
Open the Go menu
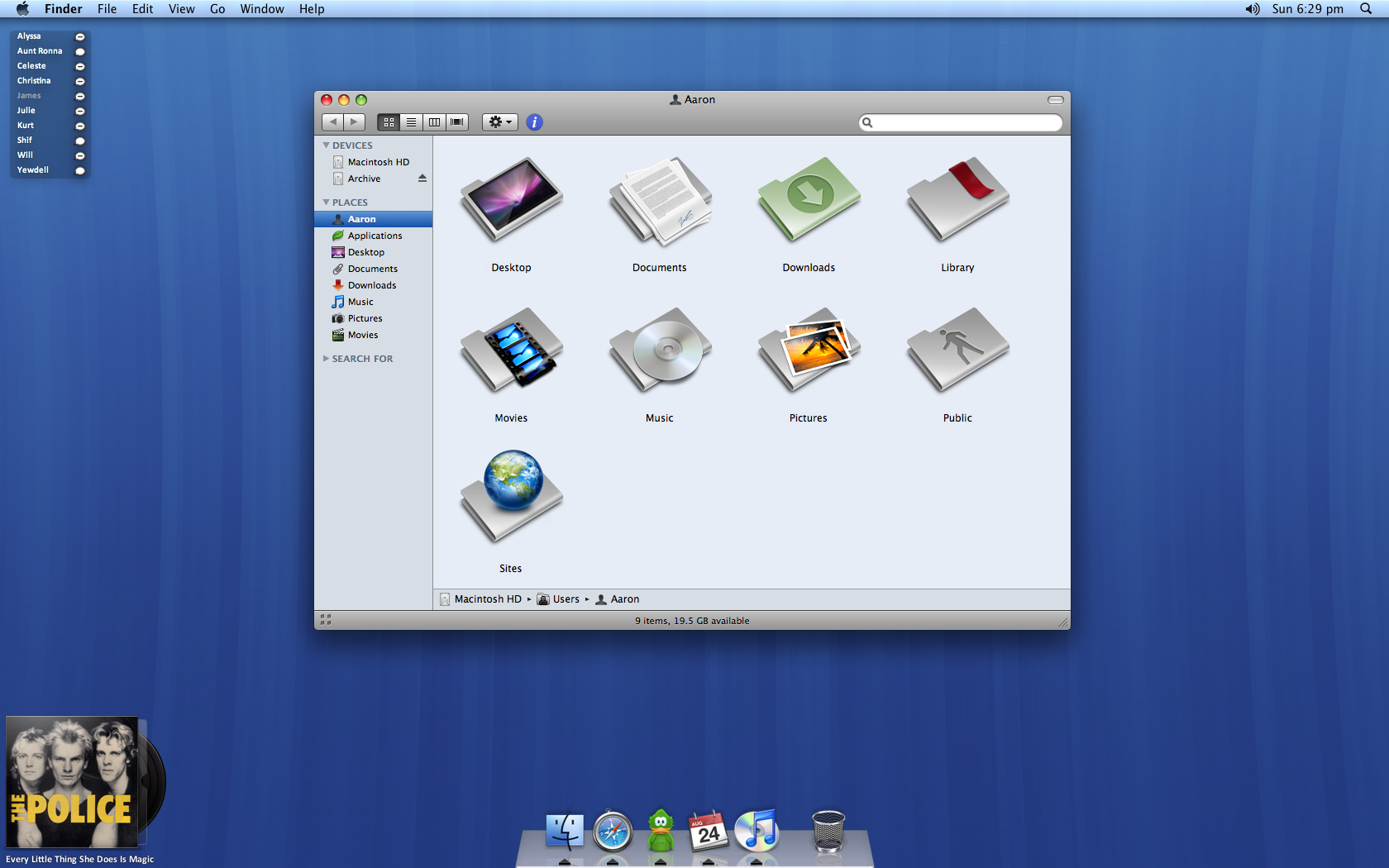pos(217,9)
